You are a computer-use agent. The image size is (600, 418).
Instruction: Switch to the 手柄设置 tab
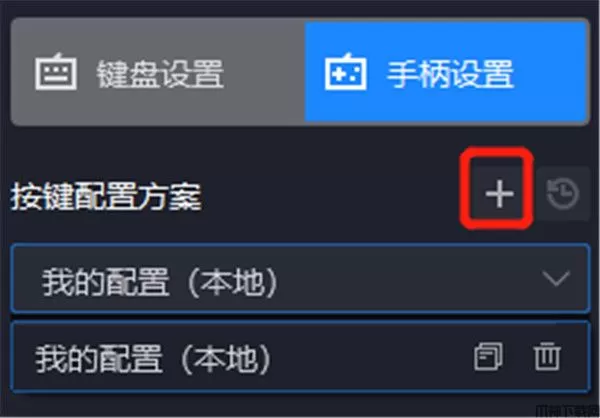pyautogui.click(x=447, y=72)
